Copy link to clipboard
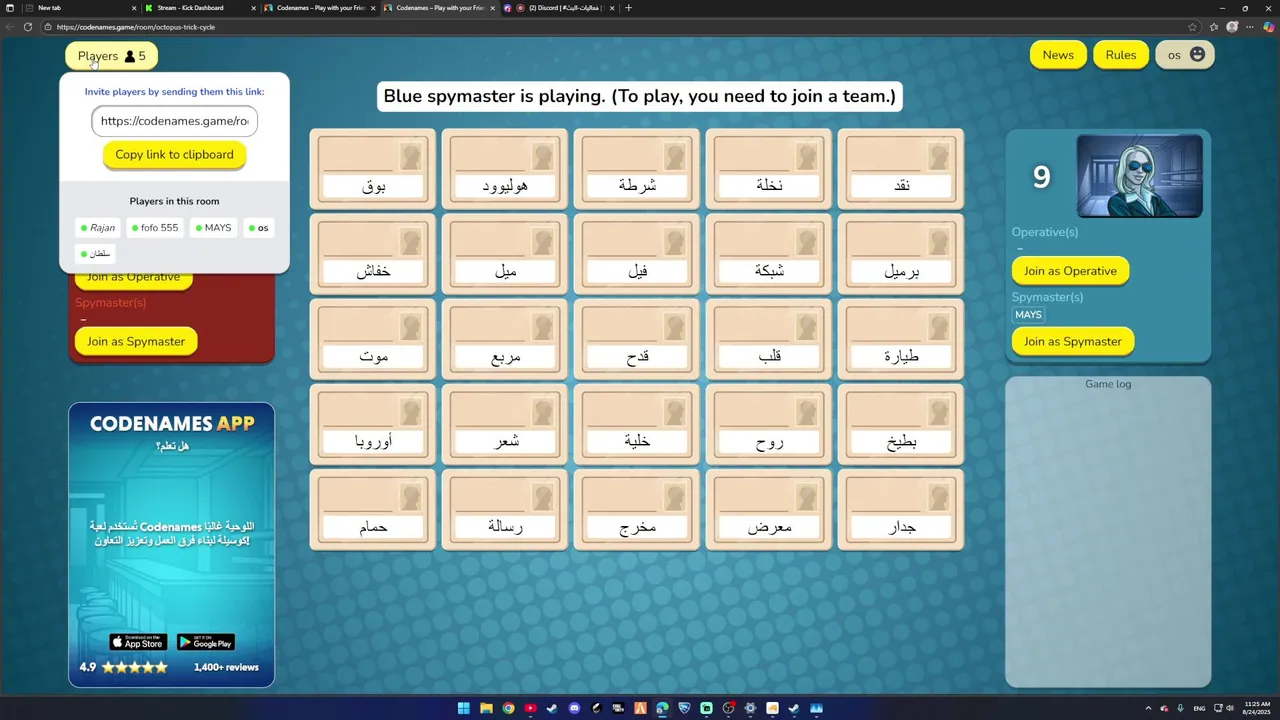The image size is (1280, 720). coord(174,155)
